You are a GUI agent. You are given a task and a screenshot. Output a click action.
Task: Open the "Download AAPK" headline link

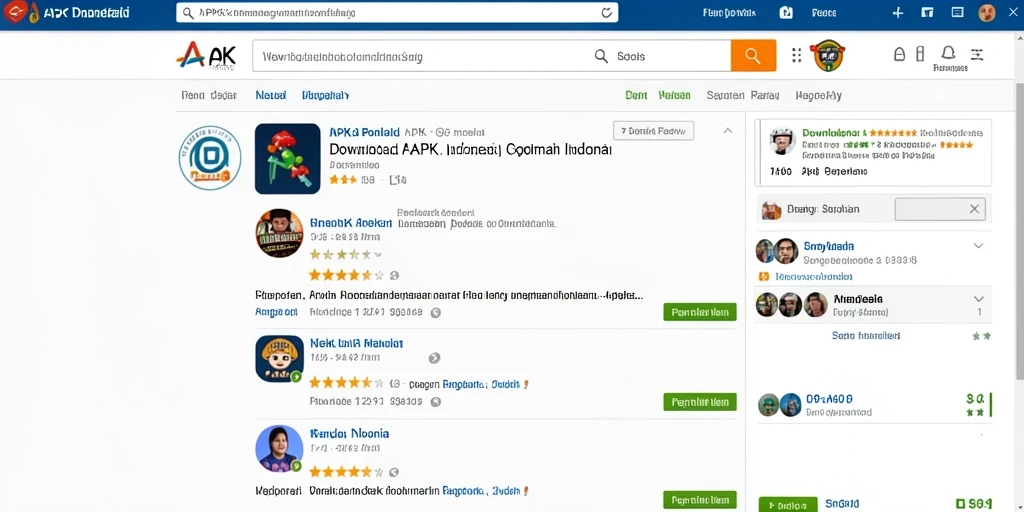[470, 149]
